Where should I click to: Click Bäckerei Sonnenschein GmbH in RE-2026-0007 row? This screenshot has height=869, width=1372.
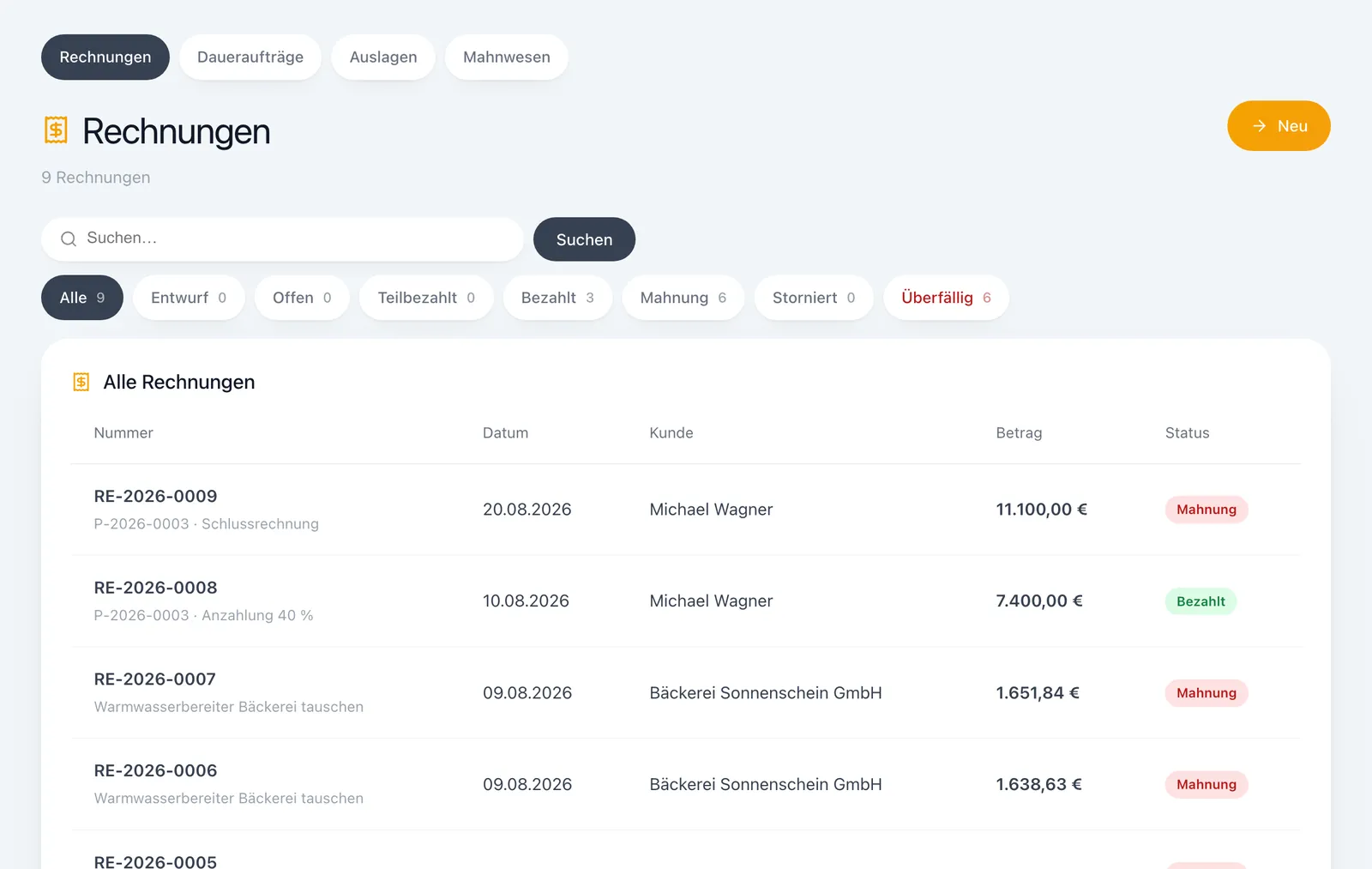(766, 693)
